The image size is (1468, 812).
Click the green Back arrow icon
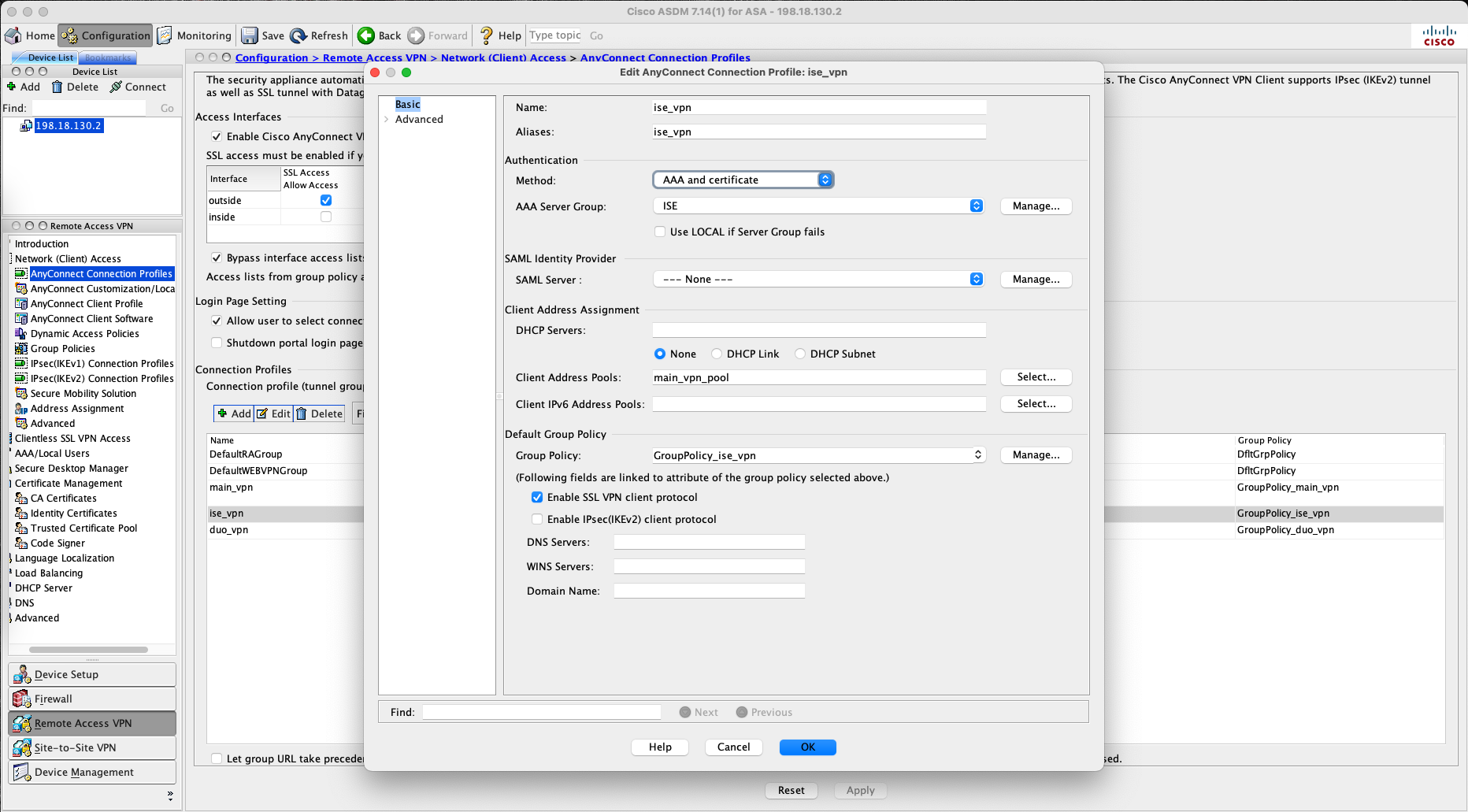(x=366, y=35)
